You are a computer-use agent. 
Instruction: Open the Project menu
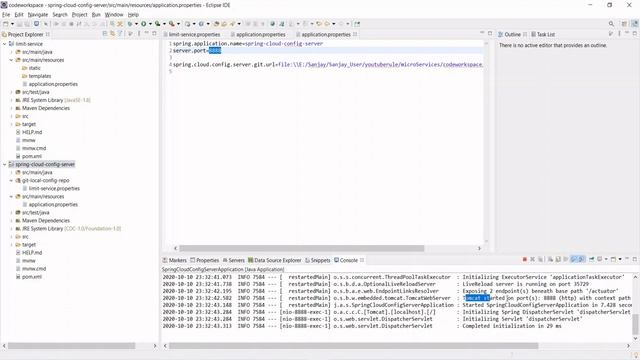click(80, 14)
